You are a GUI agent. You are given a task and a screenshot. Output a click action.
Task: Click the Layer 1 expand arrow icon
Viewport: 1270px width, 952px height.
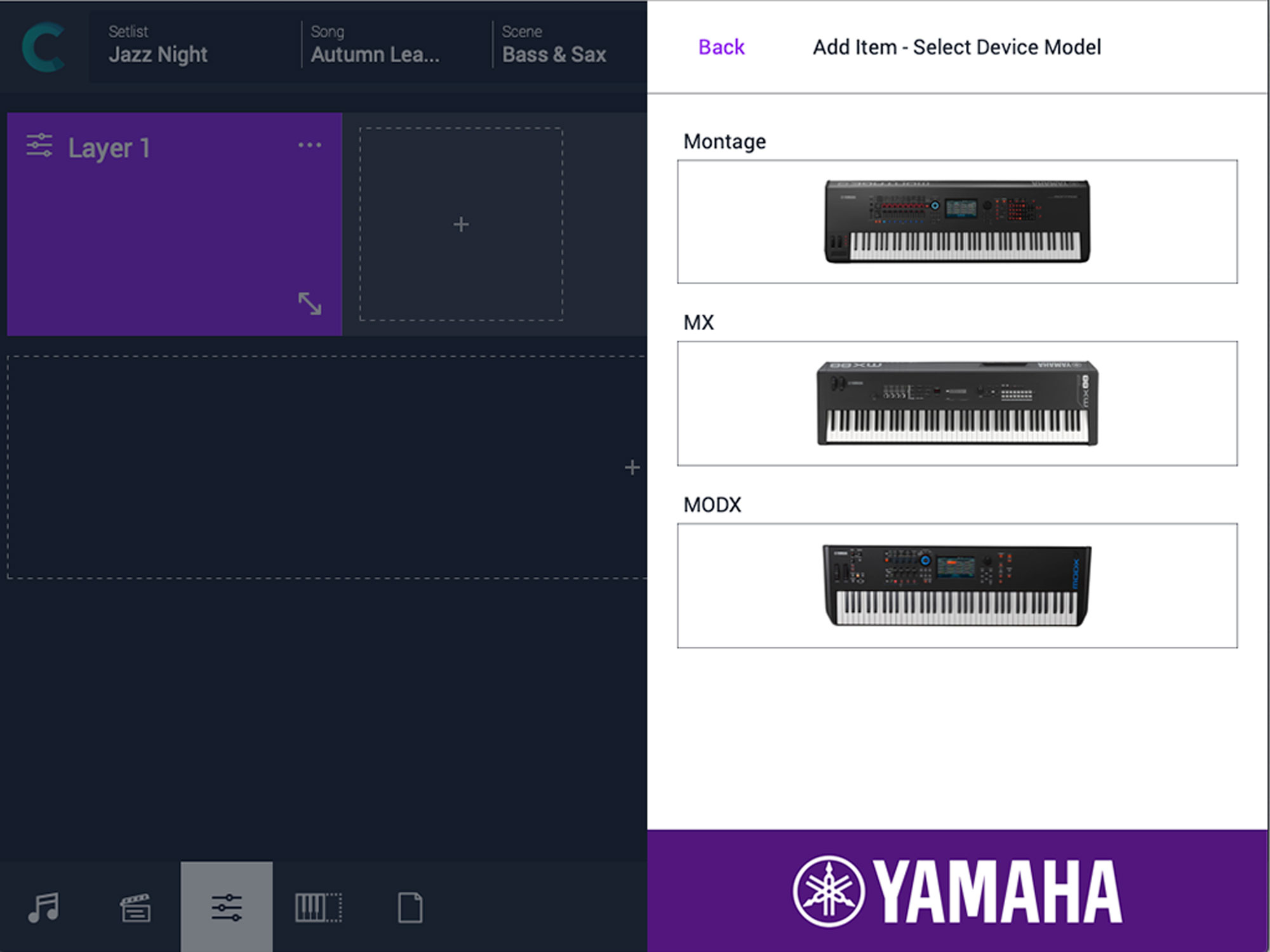click(310, 303)
